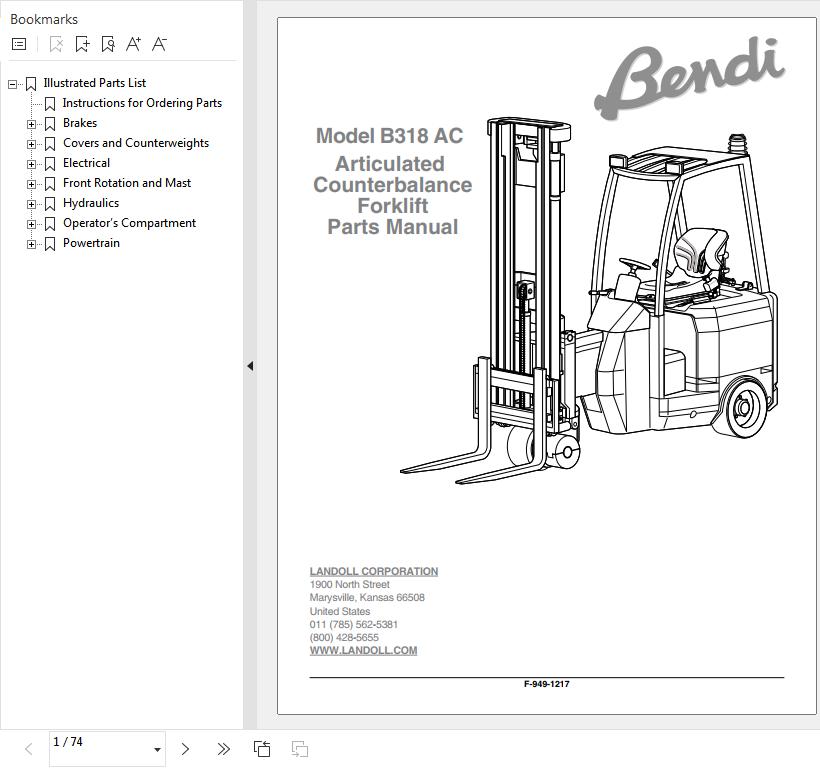Select the Brakes bookmark label
The image size is (820, 769).
point(80,123)
